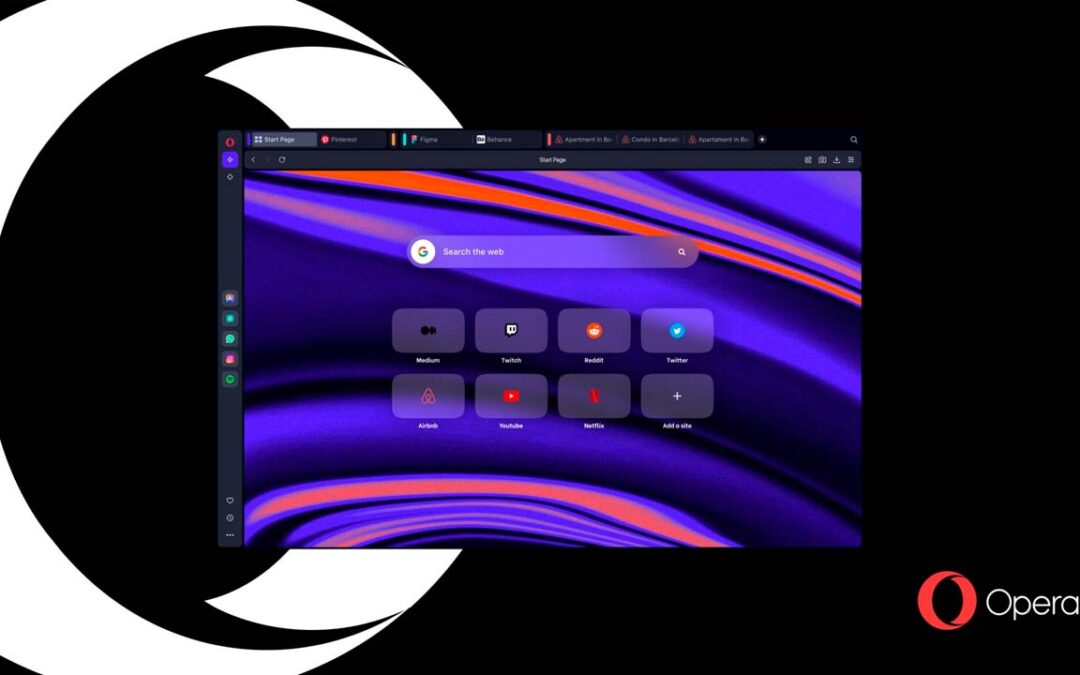Switch to the first Apartment in Bu… tab

point(584,140)
